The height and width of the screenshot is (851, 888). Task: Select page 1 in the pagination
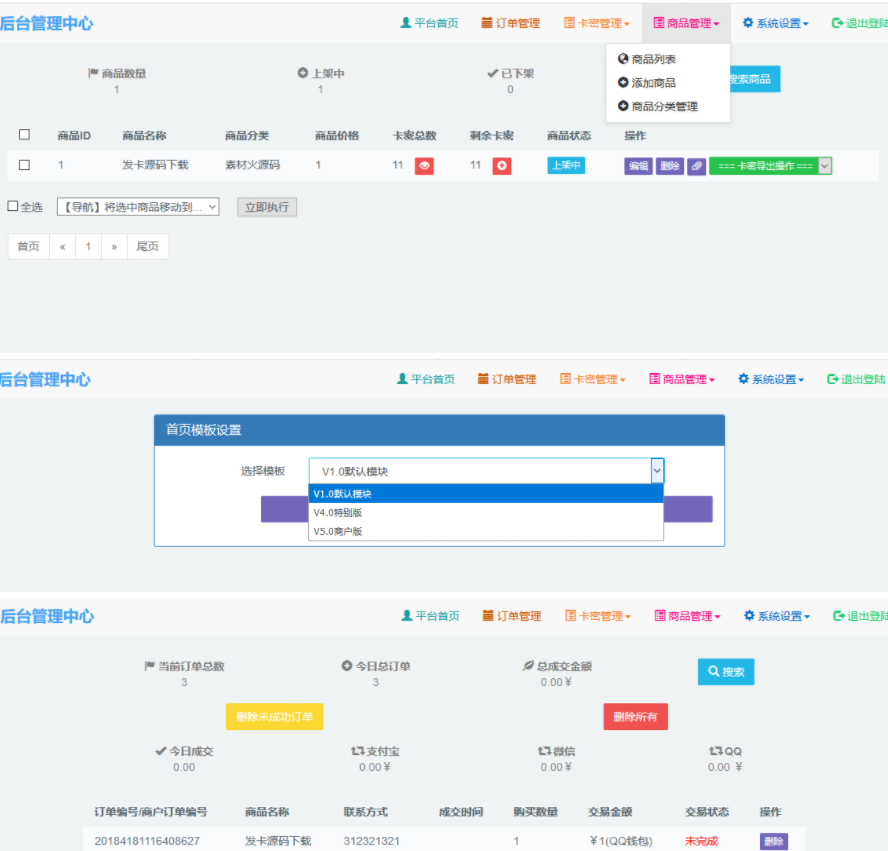pos(88,246)
